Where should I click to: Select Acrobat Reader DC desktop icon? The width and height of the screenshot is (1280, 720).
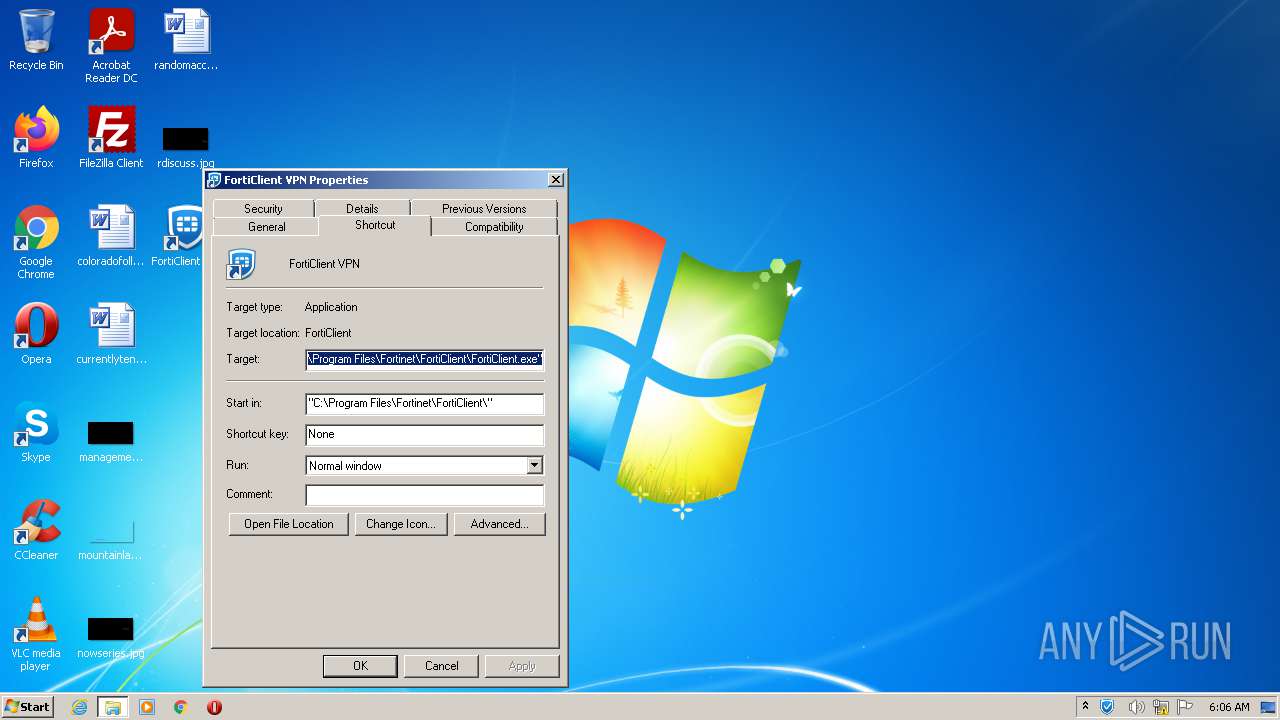111,45
